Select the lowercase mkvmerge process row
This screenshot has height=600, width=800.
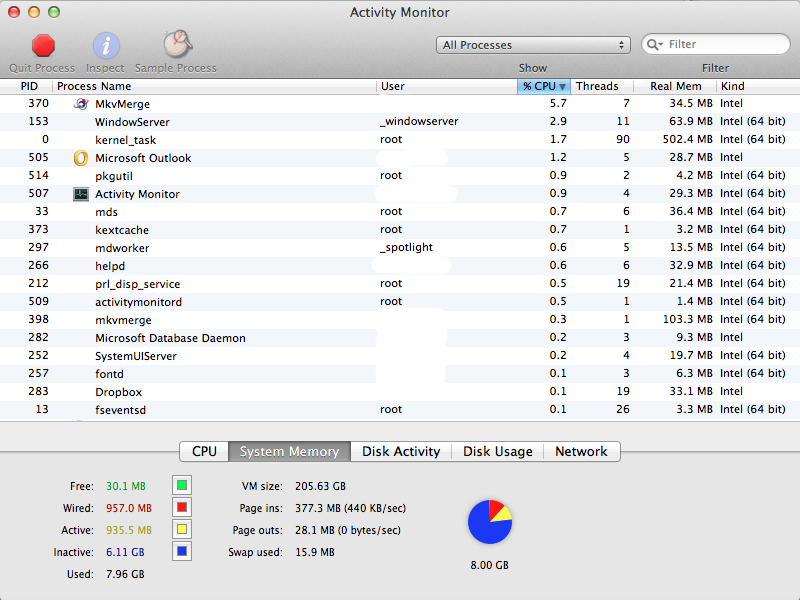400,320
